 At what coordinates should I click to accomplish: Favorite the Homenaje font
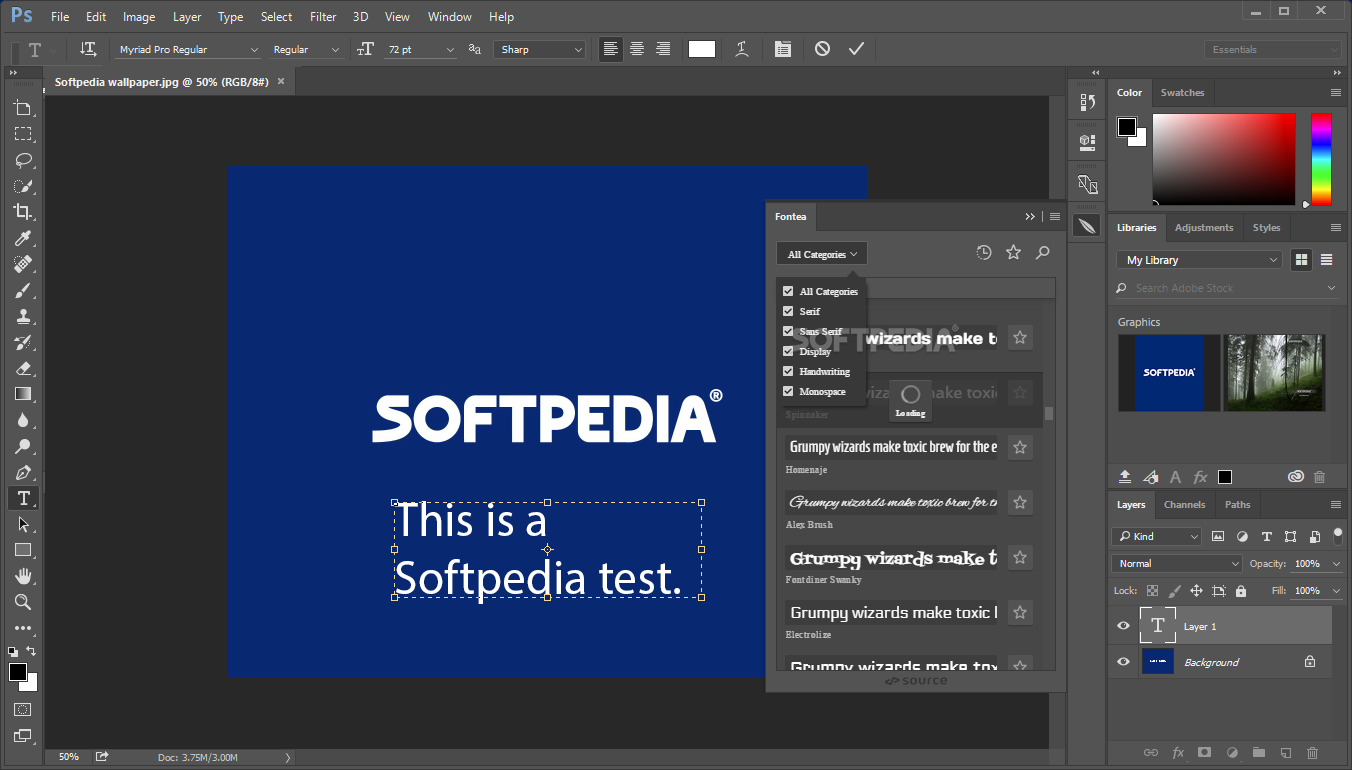(1020, 447)
